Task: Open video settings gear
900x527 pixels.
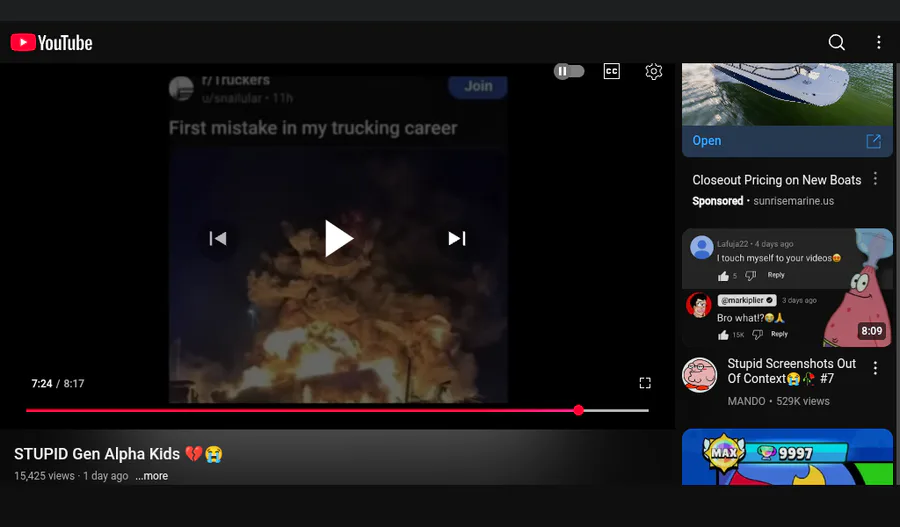Action: [654, 71]
